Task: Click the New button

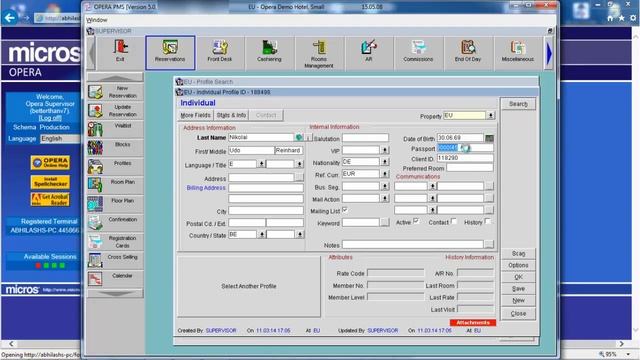Action: (518, 300)
